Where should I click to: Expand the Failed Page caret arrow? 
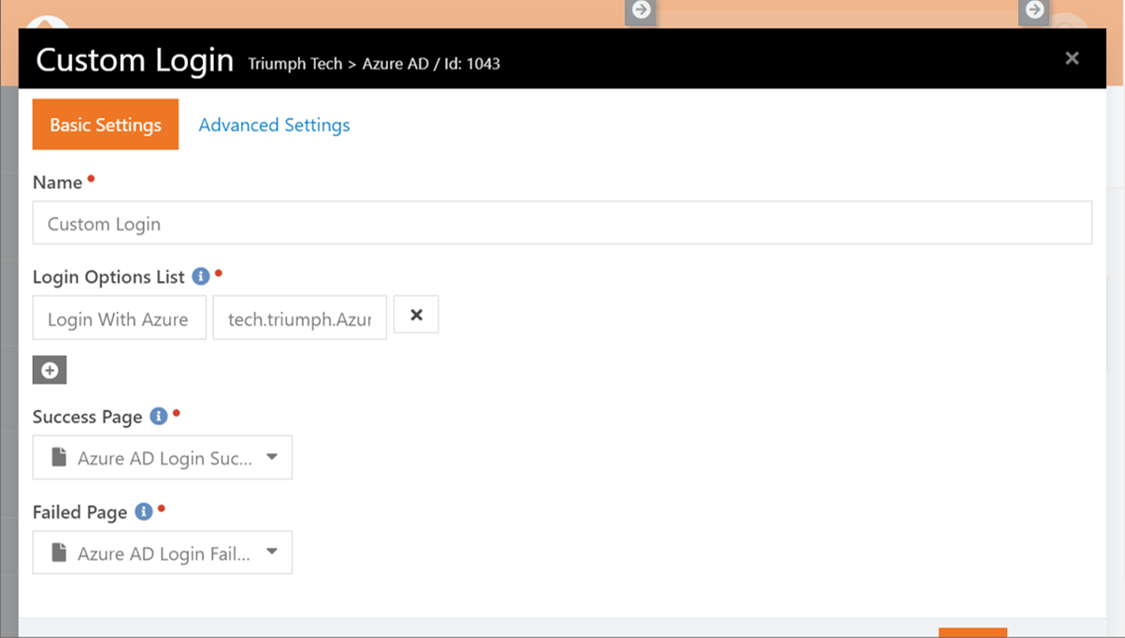(272, 551)
